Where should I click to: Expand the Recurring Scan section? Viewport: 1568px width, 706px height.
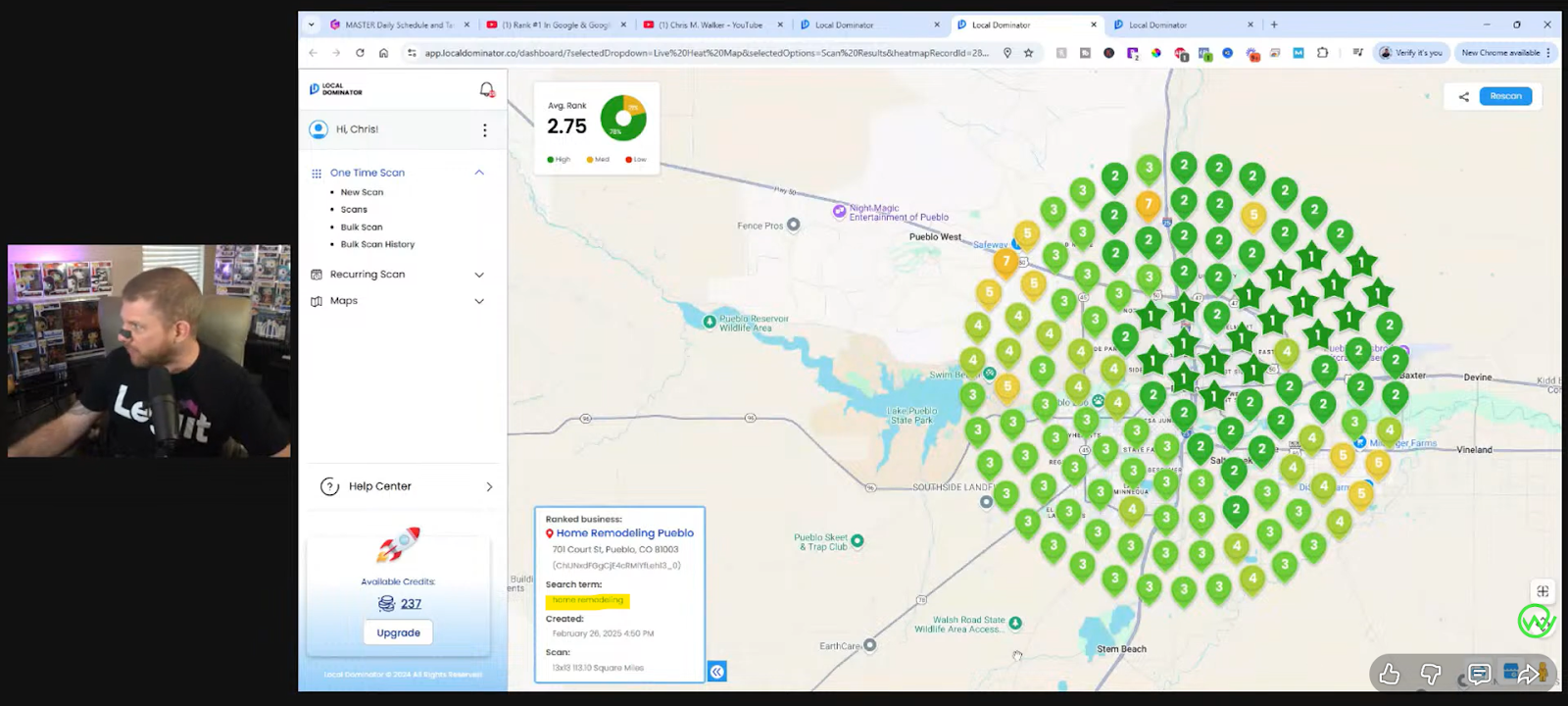[x=479, y=275]
